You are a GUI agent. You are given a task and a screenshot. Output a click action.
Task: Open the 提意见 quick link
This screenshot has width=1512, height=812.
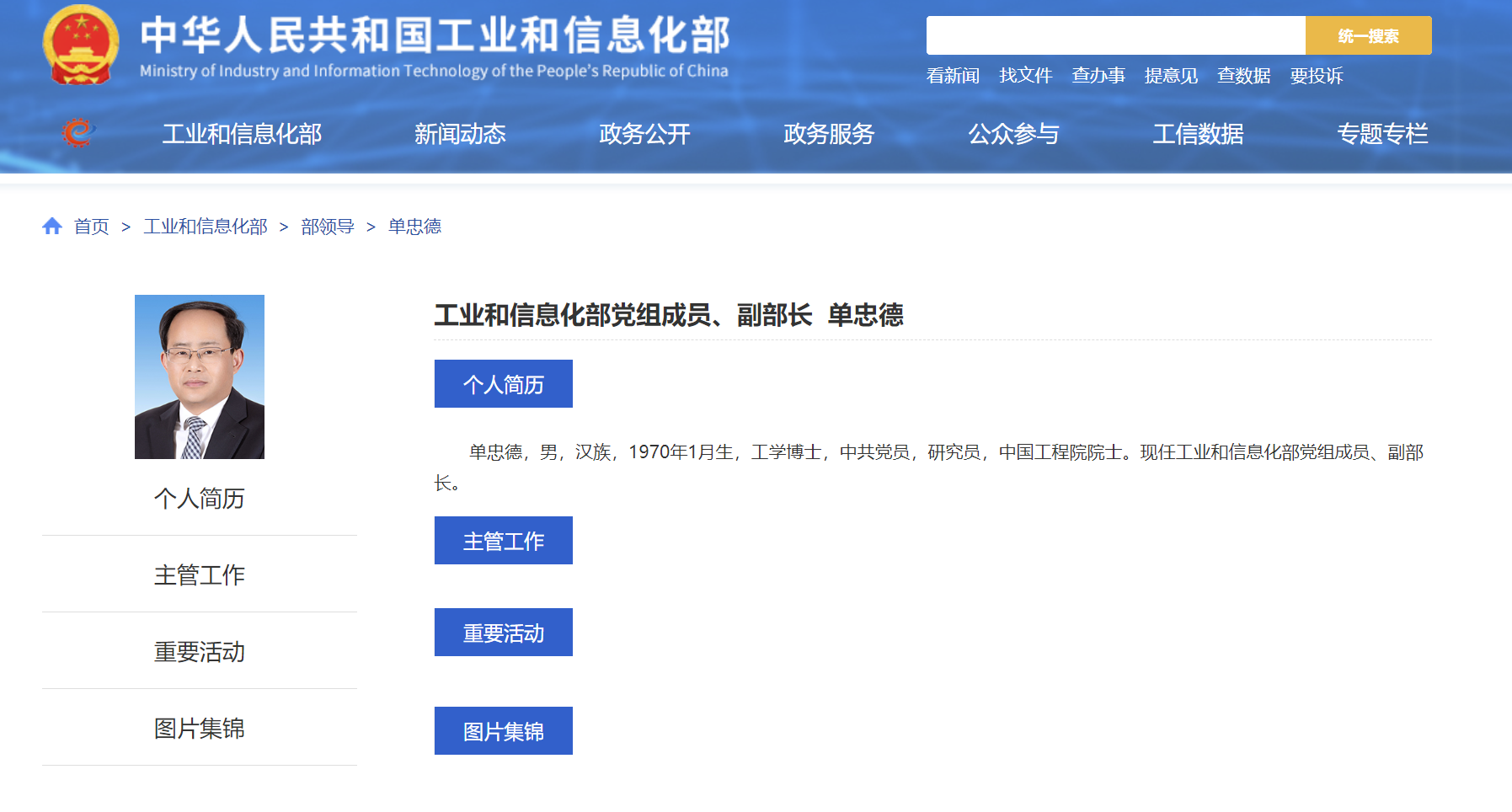(1171, 76)
